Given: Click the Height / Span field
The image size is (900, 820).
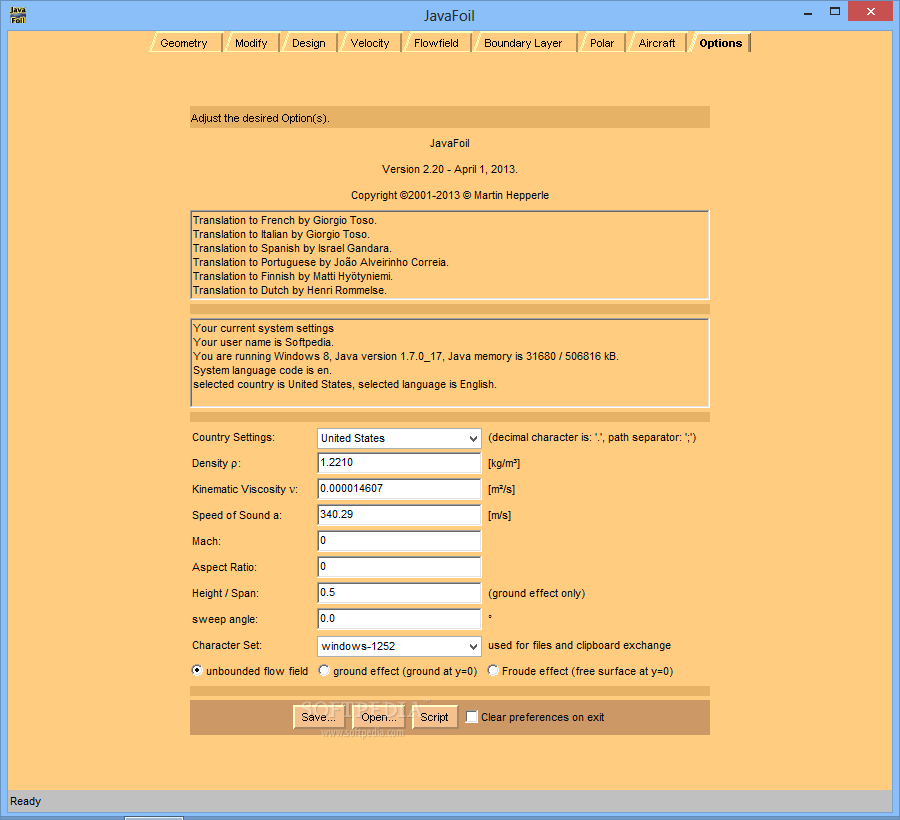Looking at the screenshot, I should 399,593.
